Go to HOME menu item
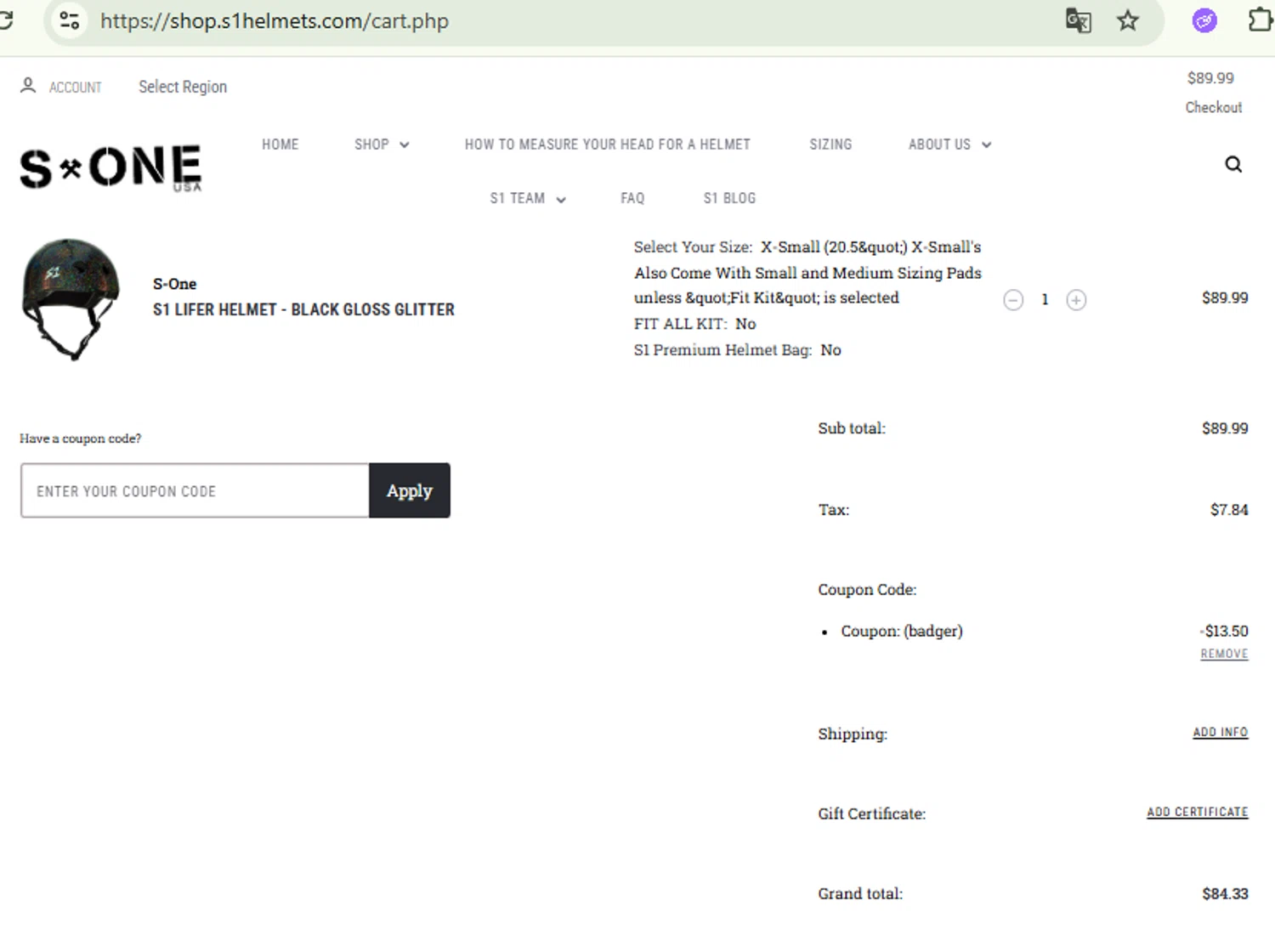Image resolution: width=1275 pixels, height=952 pixels. coord(280,144)
